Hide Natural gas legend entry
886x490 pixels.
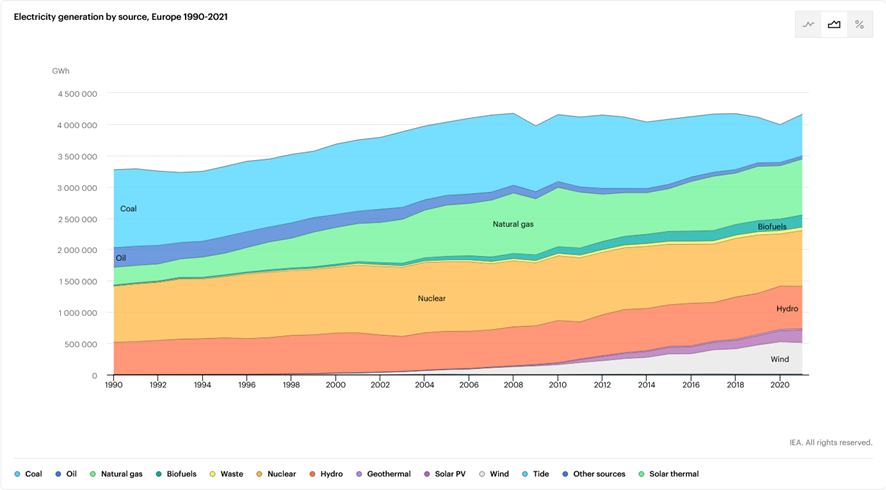pos(116,474)
